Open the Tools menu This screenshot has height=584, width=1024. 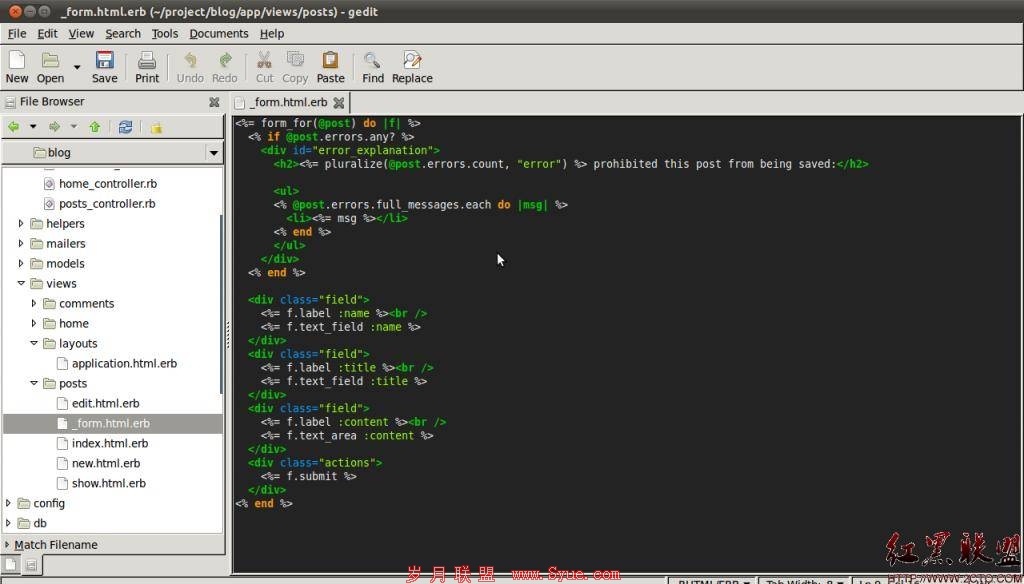165,33
